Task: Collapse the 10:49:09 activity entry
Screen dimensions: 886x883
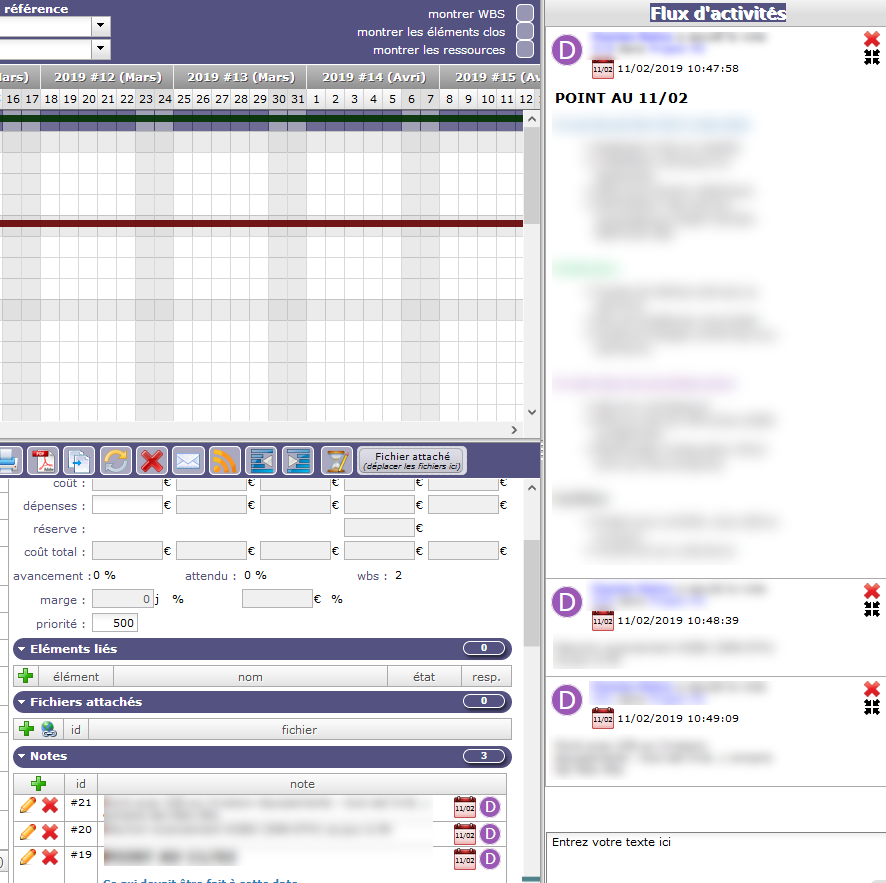Action: [x=871, y=707]
